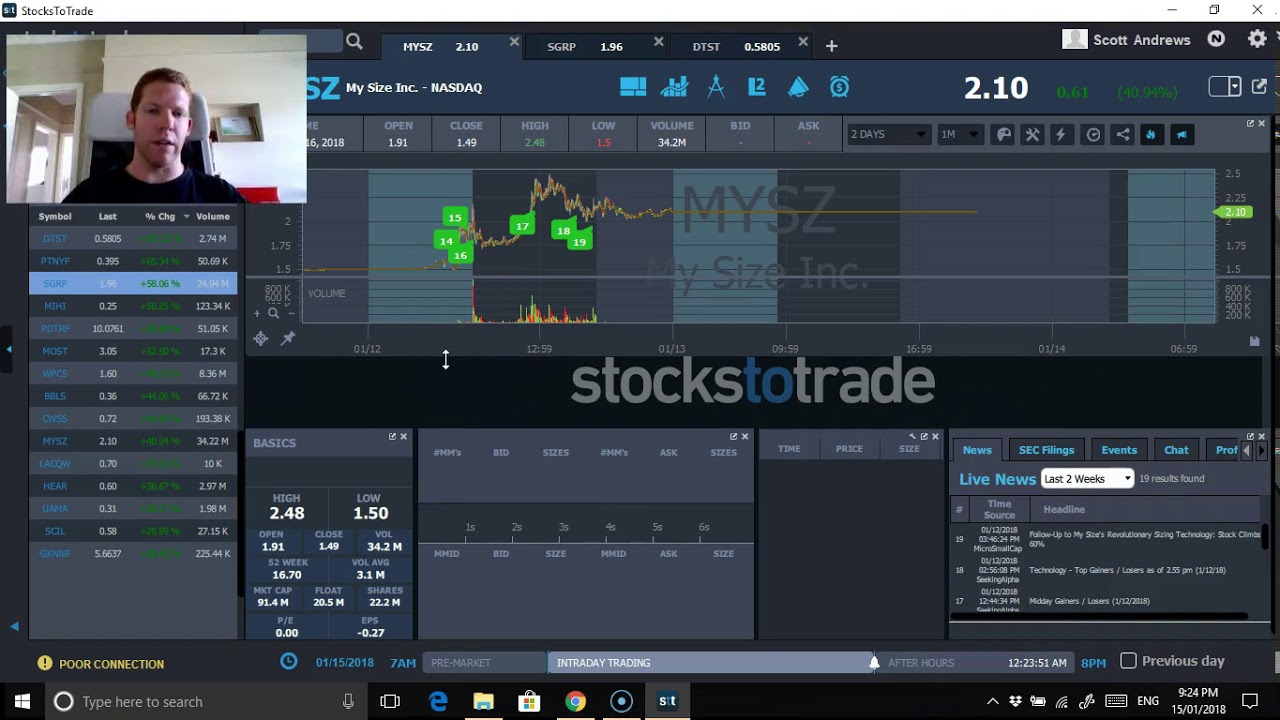The image size is (1280, 720).
Task: Select the GKNNF watchlist row
Action: (x=133, y=553)
